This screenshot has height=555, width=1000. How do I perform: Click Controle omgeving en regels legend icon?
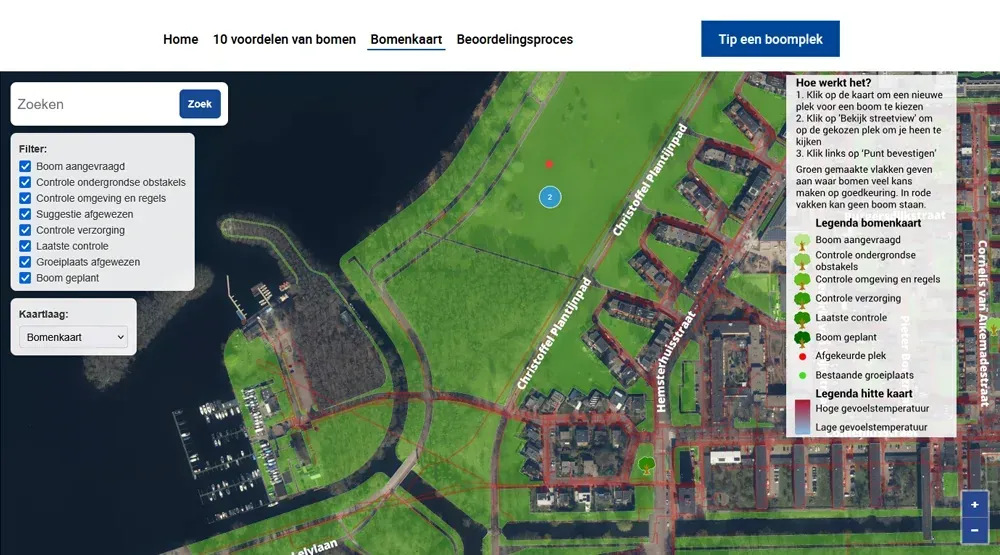(802, 279)
